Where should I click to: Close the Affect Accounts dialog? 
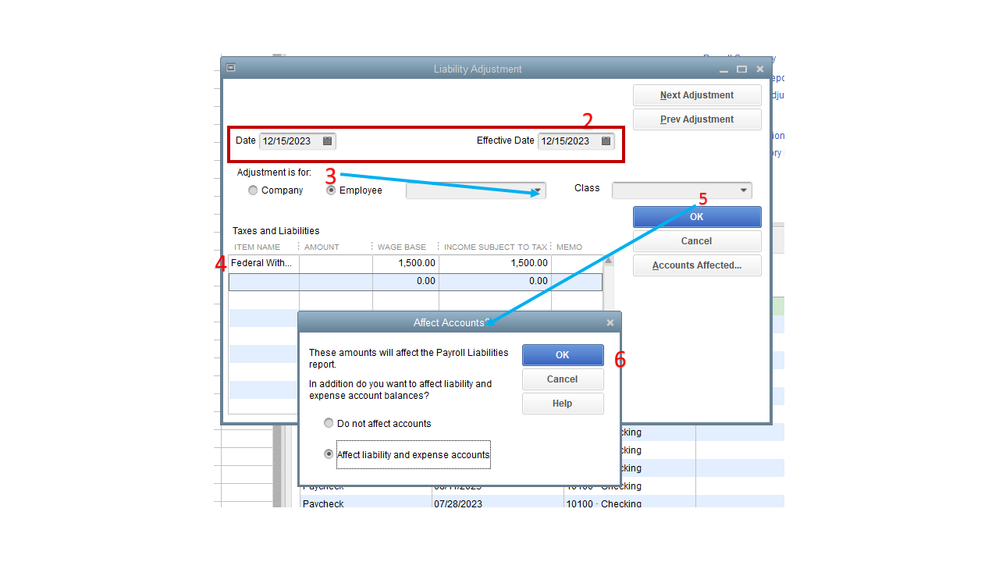point(610,323)
